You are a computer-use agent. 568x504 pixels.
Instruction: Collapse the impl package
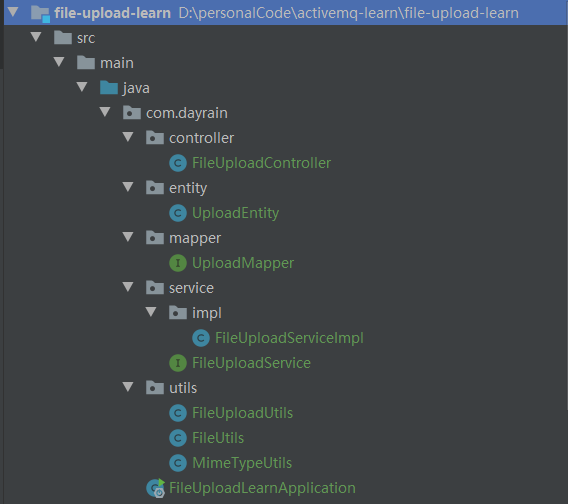click(x=151, y=312)
